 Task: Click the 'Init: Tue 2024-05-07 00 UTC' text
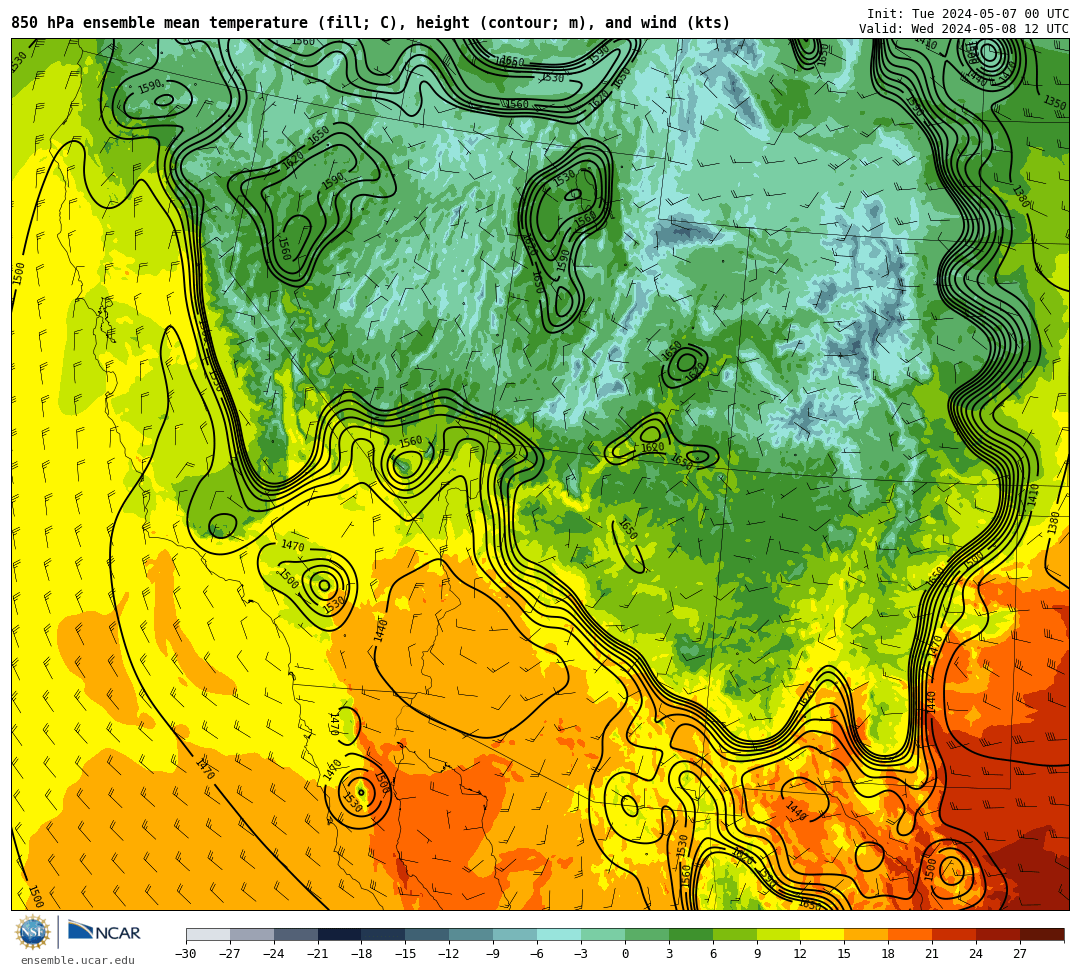[968, 14]
